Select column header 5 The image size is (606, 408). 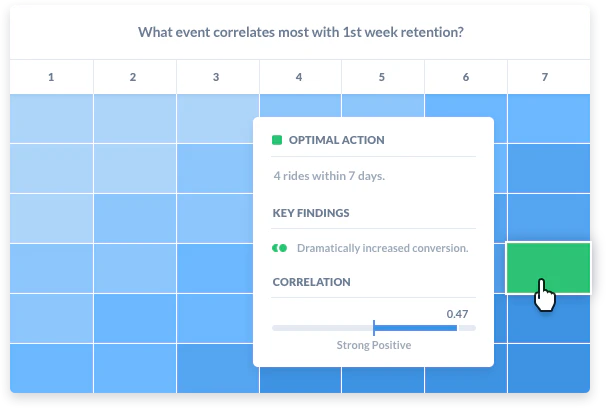click(383, 77)
